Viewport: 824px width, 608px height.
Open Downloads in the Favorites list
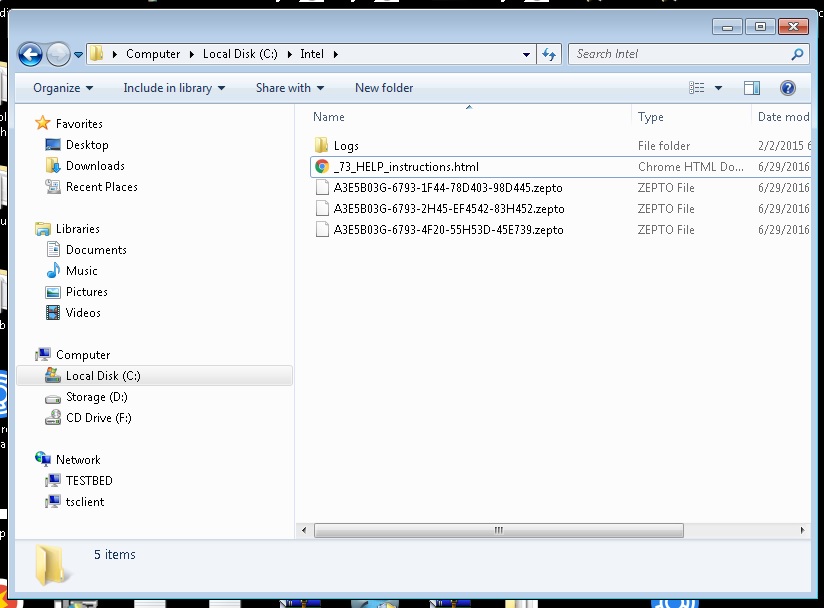coord(95,166)
